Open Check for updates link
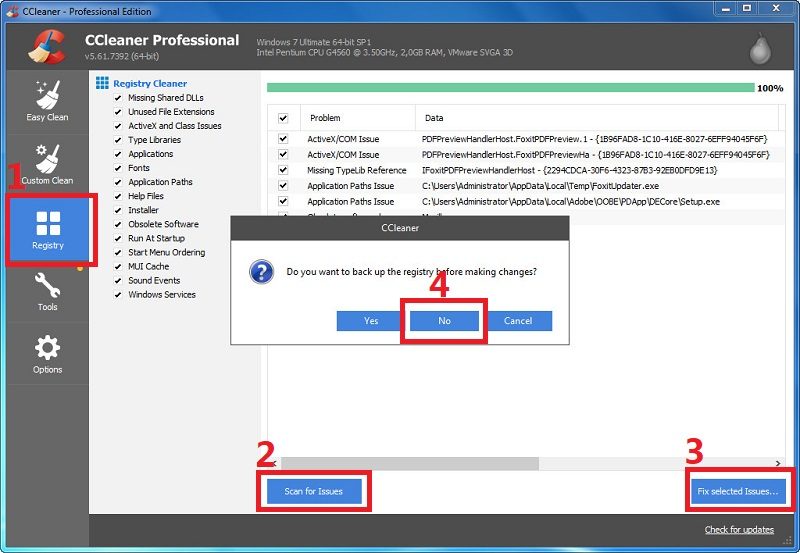The height and width of the screenshot is (553, 800). (x=739, y=530)
